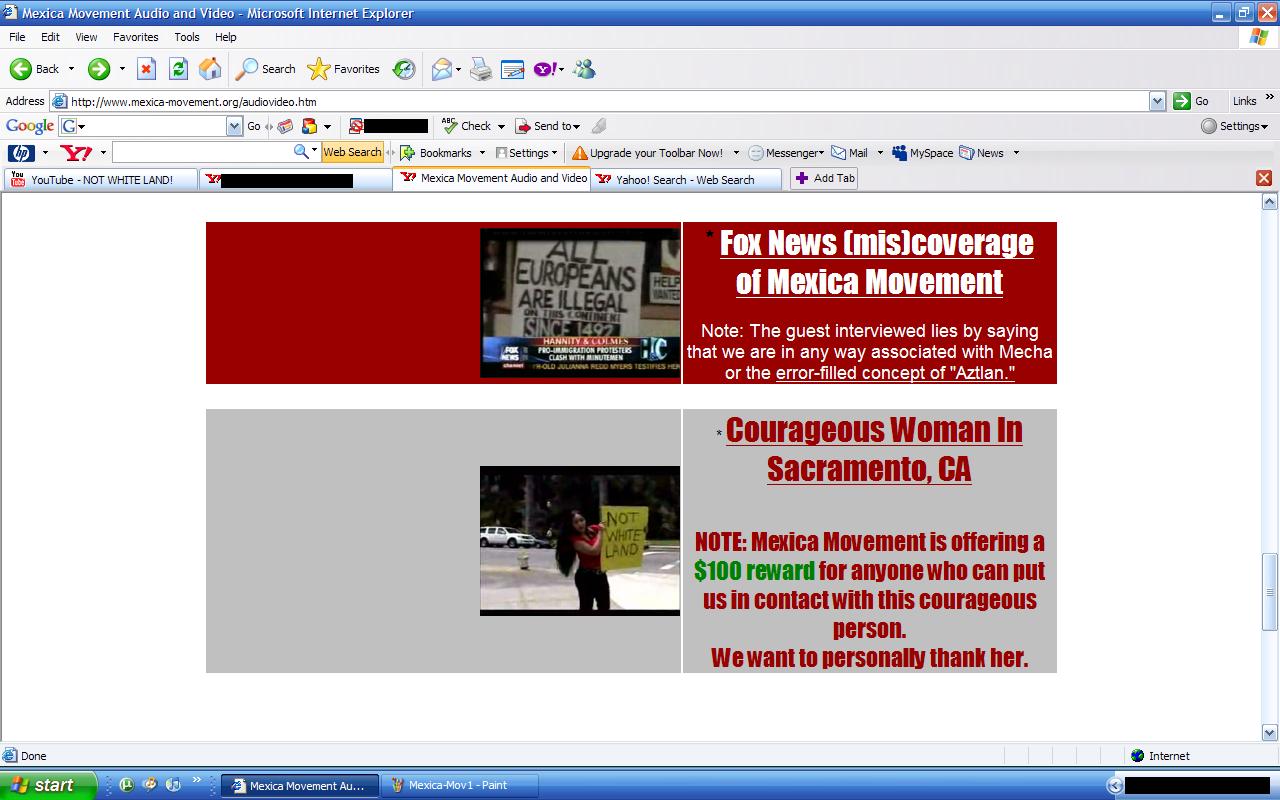Open the Back button history dropdown arrow
The width and height of the screenshot is (1280, 800).
pos(71,69)
